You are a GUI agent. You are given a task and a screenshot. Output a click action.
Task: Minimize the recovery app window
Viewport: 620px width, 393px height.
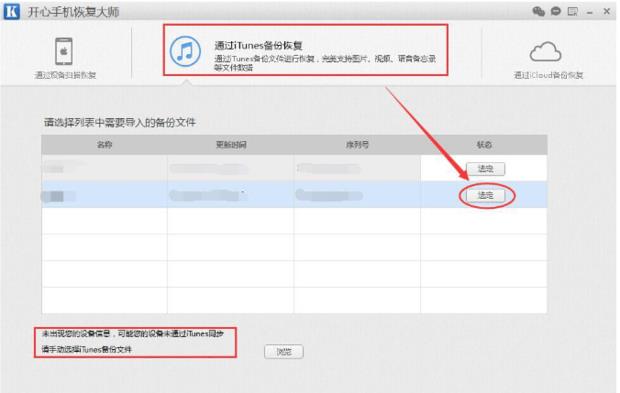(x=590, y=13)
